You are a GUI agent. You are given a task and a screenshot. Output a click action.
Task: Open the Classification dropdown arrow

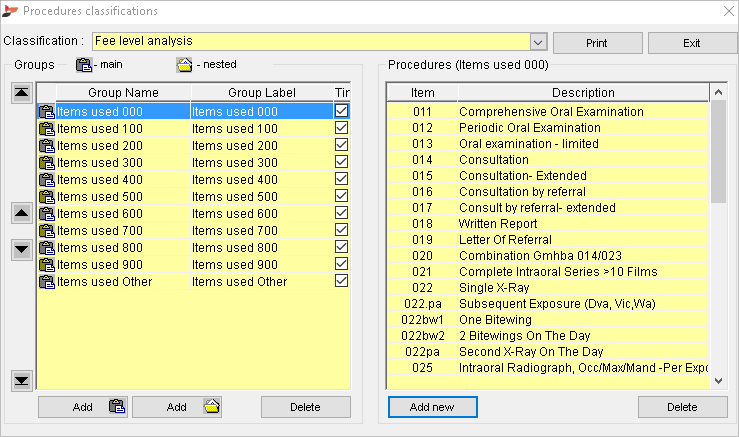coord(538,42)
